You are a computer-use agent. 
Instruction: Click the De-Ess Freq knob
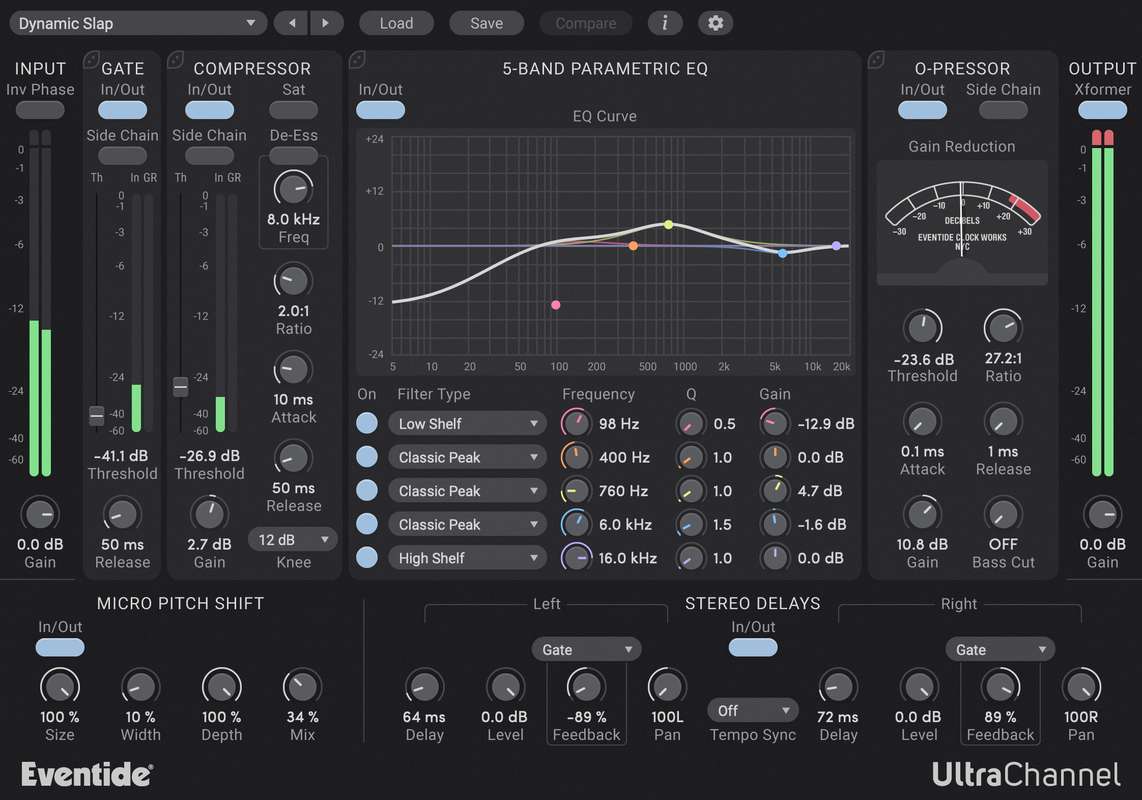pyautogui.click(x=293, y=188)
